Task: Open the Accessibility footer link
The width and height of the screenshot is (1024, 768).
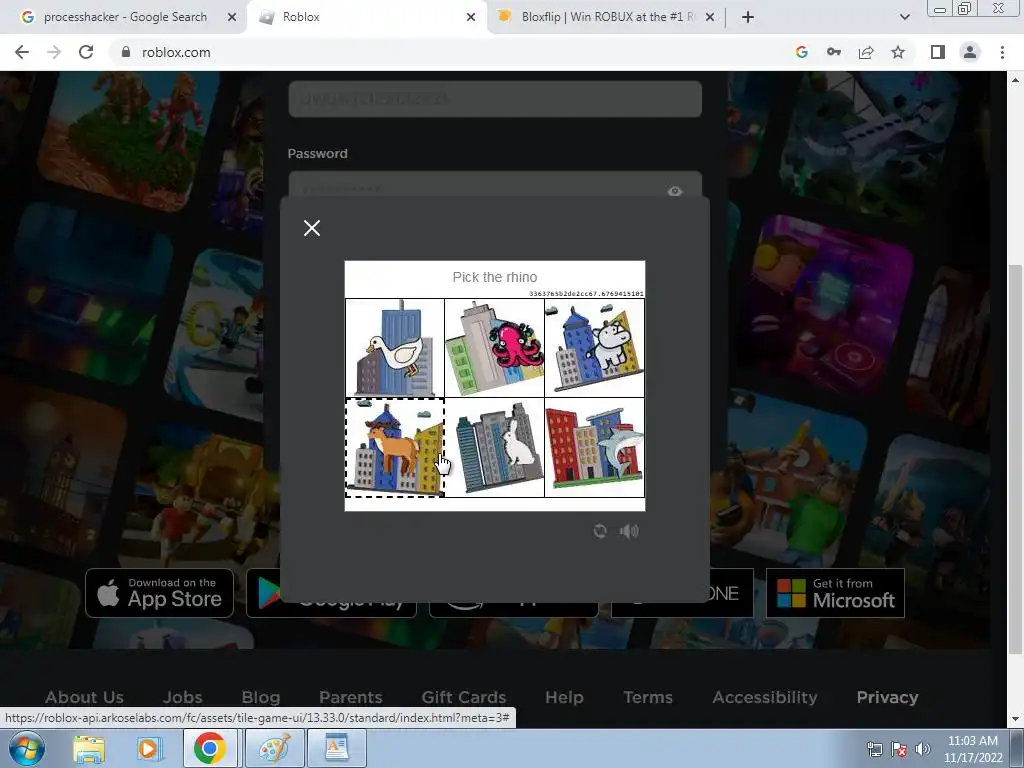Action: tap(765, 697)
